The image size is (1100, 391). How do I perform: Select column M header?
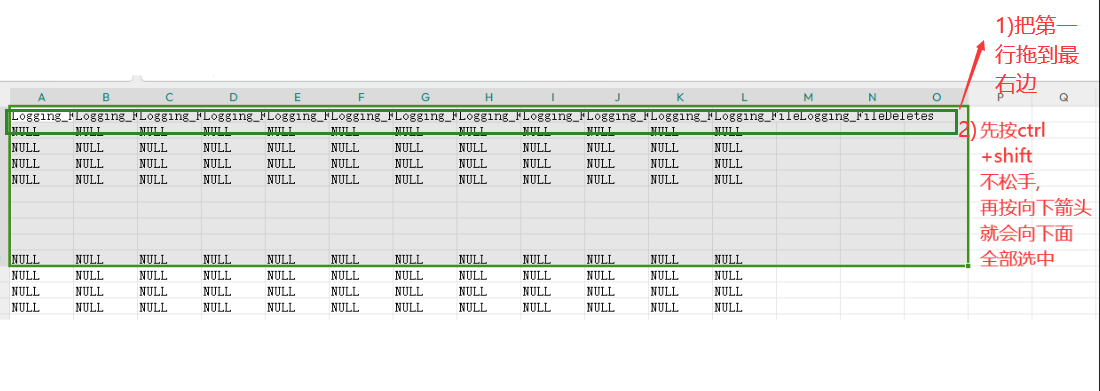pos(808,97)
